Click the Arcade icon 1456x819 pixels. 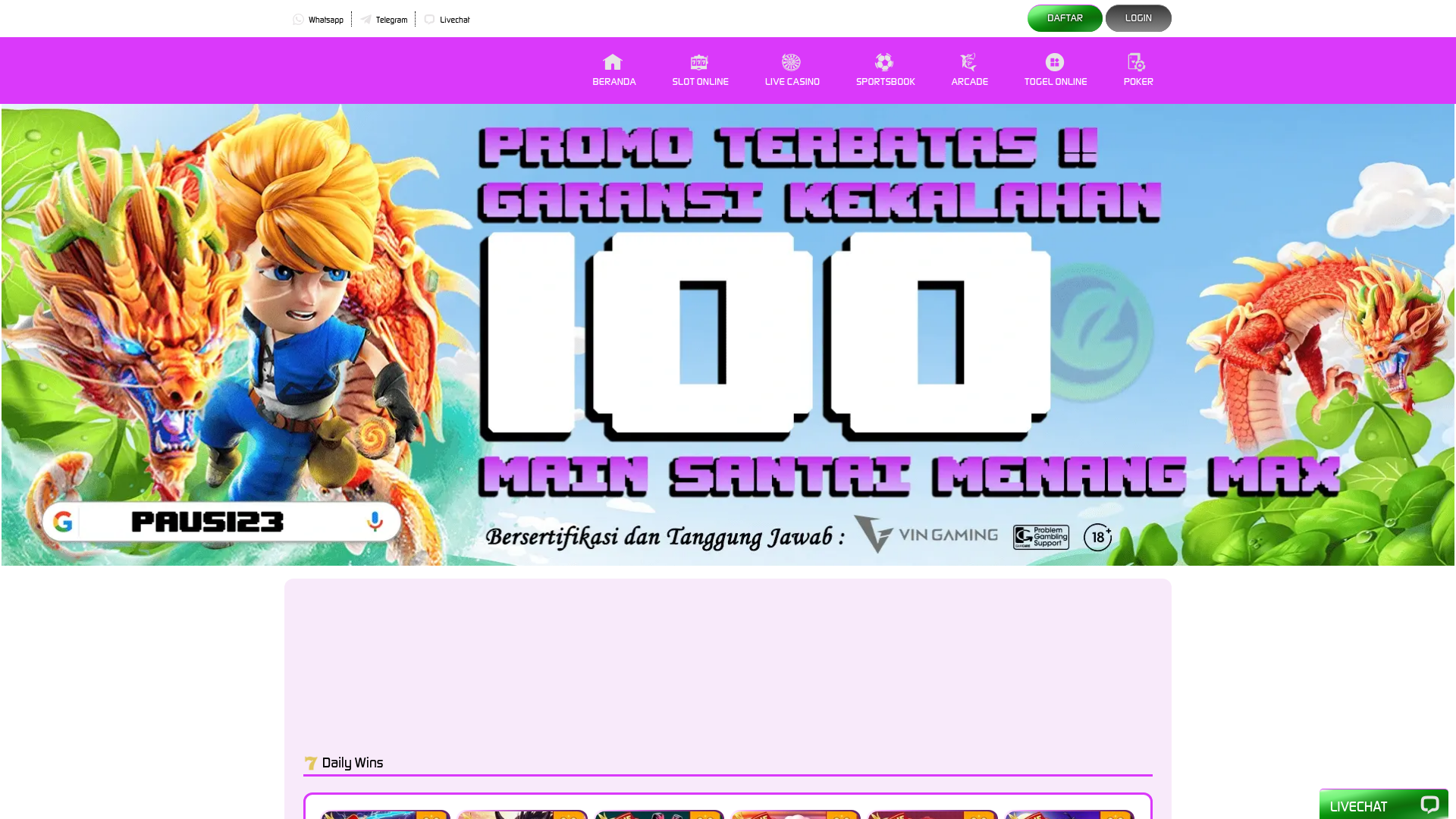(x=968, y=62)
